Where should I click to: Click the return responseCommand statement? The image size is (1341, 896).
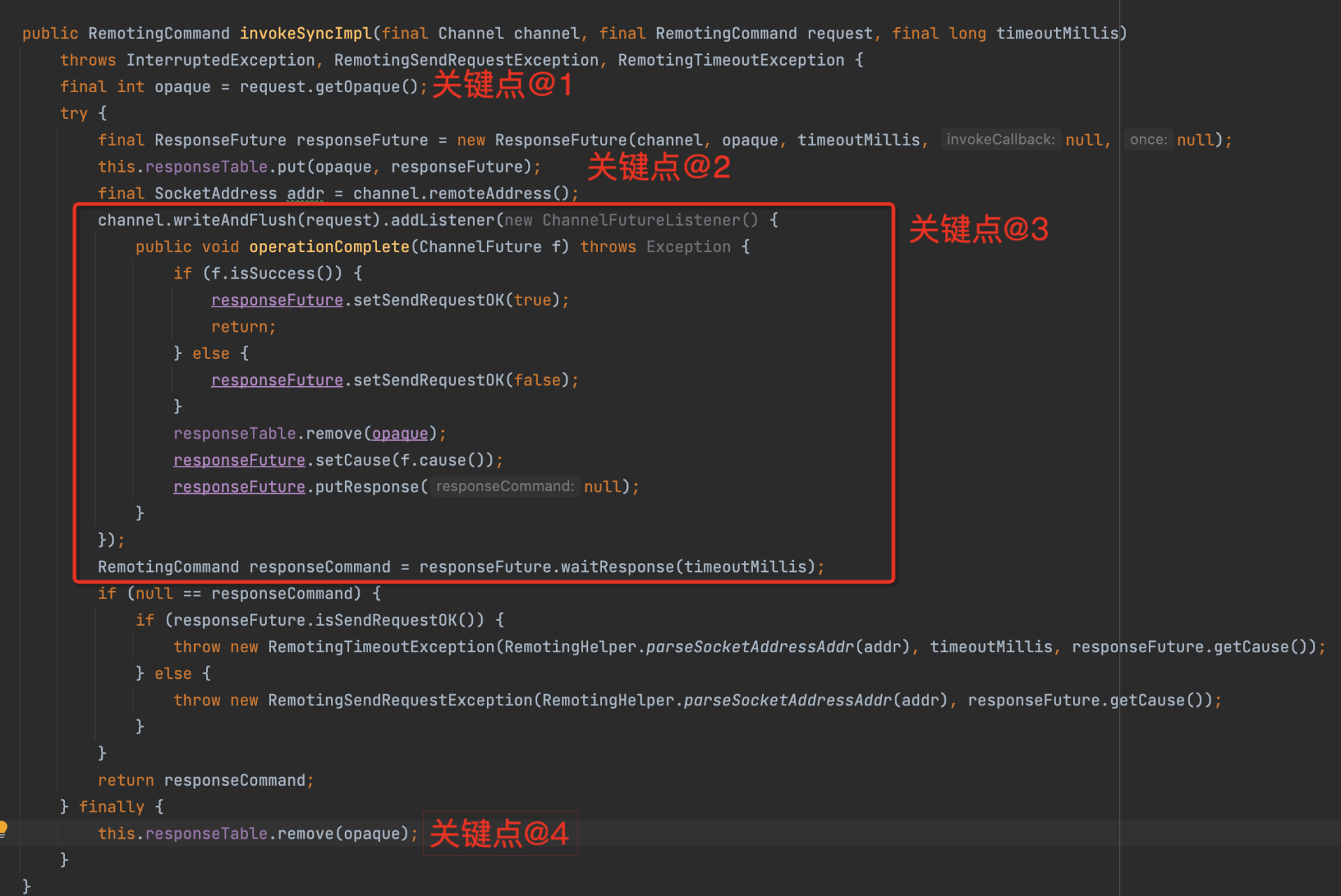click(x=205, y=781)
